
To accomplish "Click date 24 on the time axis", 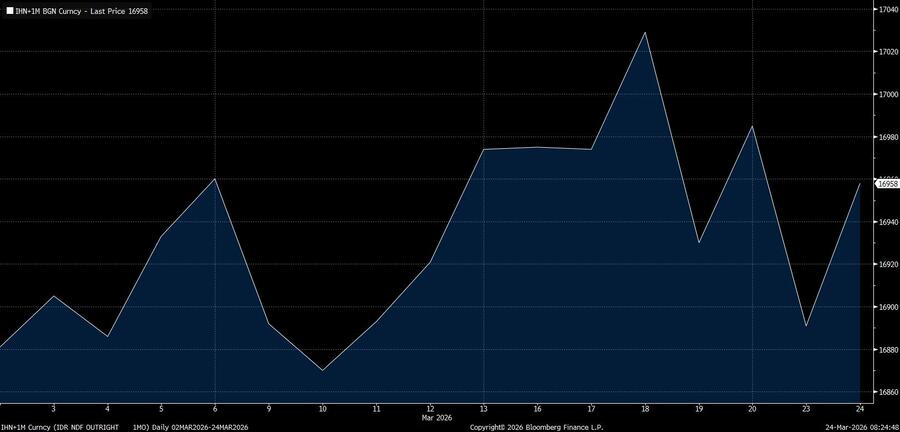I will (x=860, y=409).
